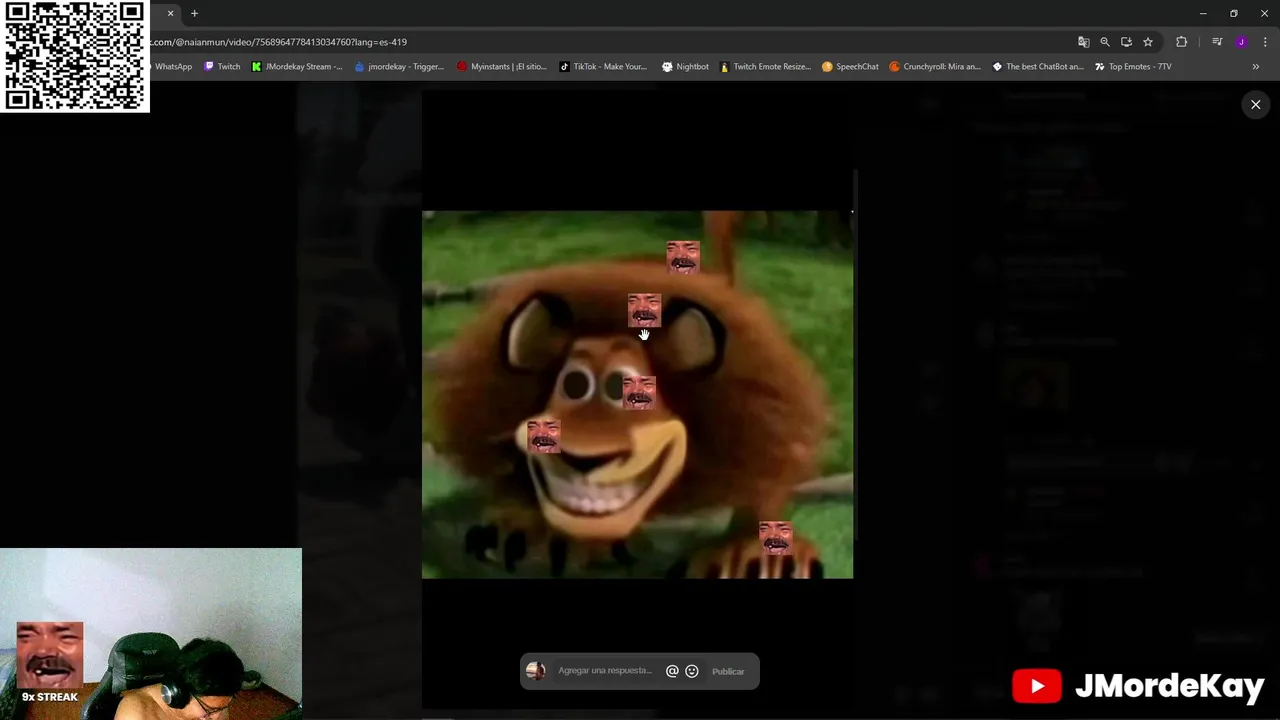Close the current browser tab
Viewport: 1280px width, 720px height.
coord(170,14)
